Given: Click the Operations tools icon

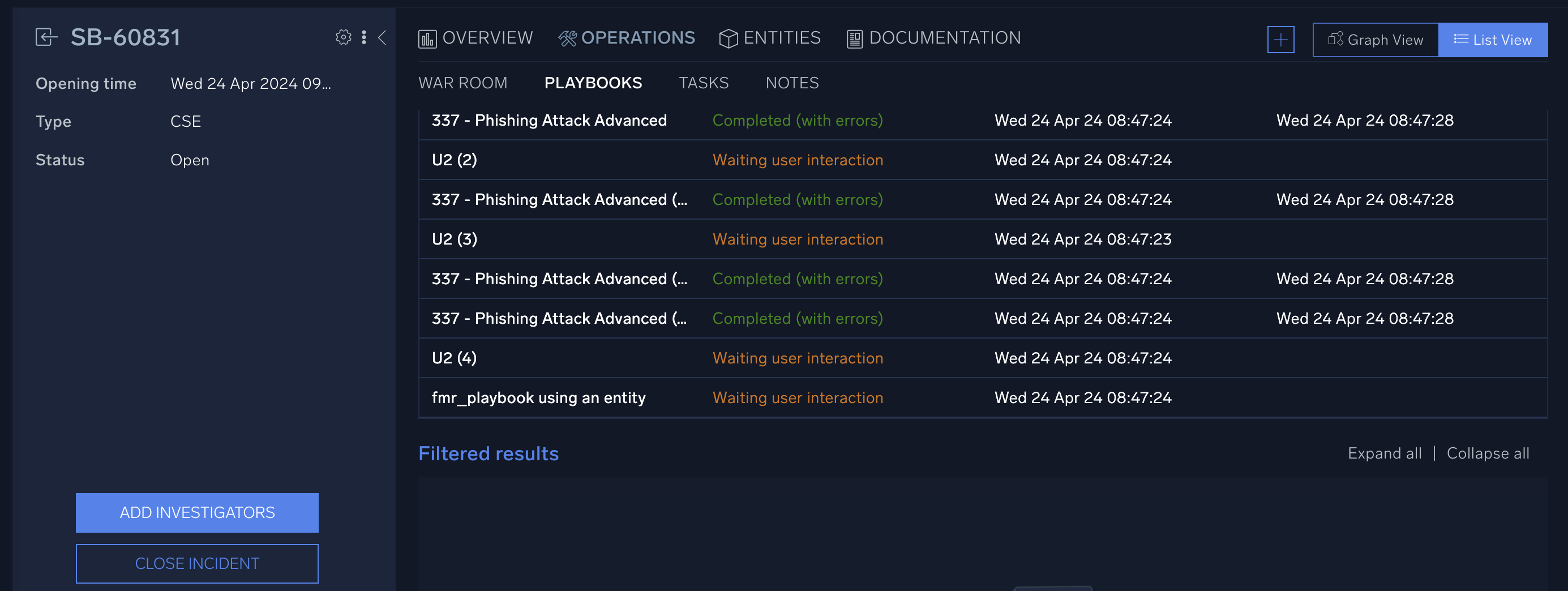Looking at the screenshot, I should (x=568, y=37).
